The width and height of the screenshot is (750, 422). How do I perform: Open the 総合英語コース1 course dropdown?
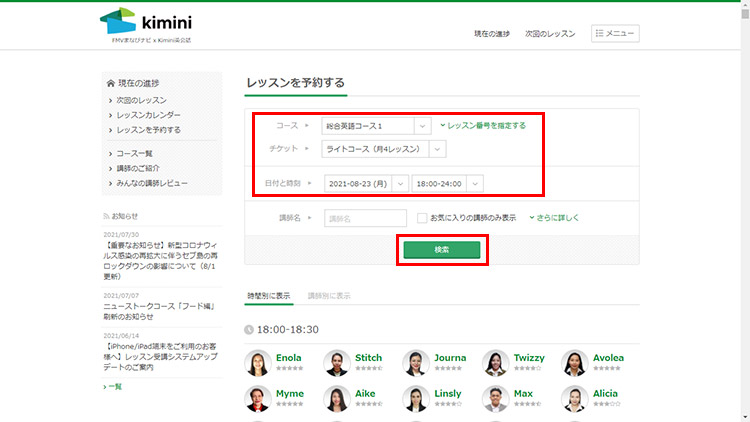376,126
